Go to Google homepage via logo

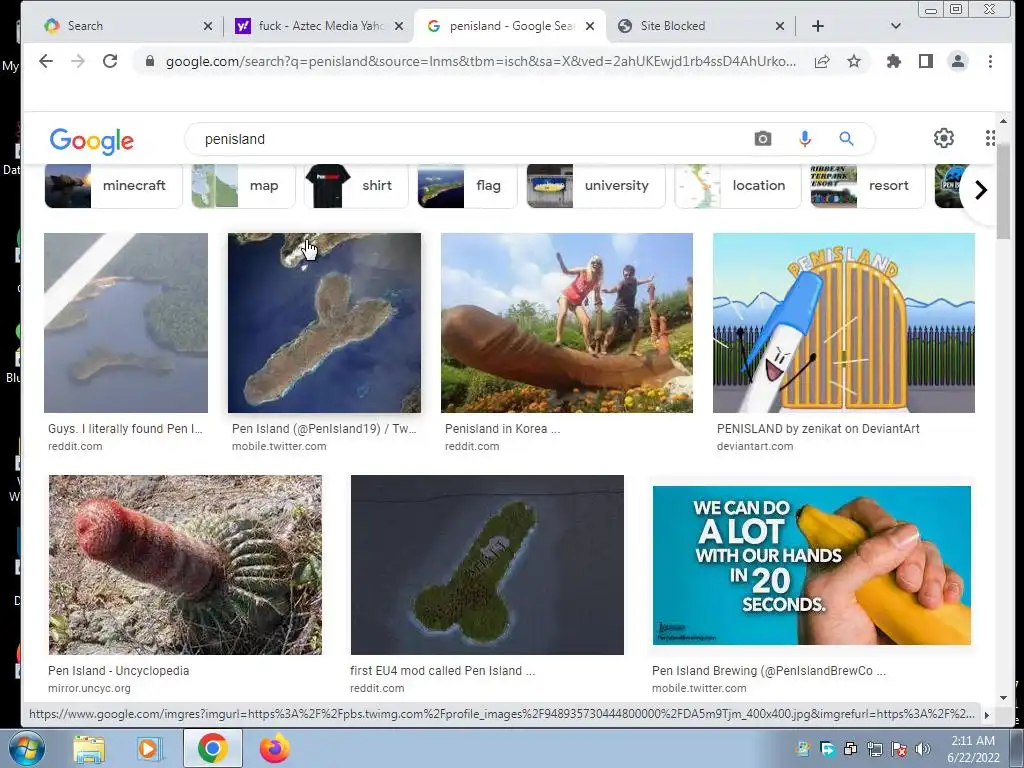[x=91, y=140]
